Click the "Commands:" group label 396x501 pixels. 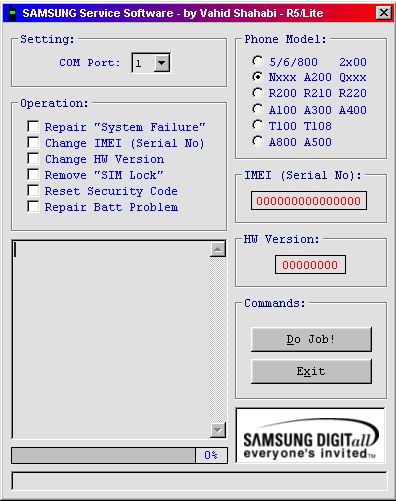coord(275,303)
